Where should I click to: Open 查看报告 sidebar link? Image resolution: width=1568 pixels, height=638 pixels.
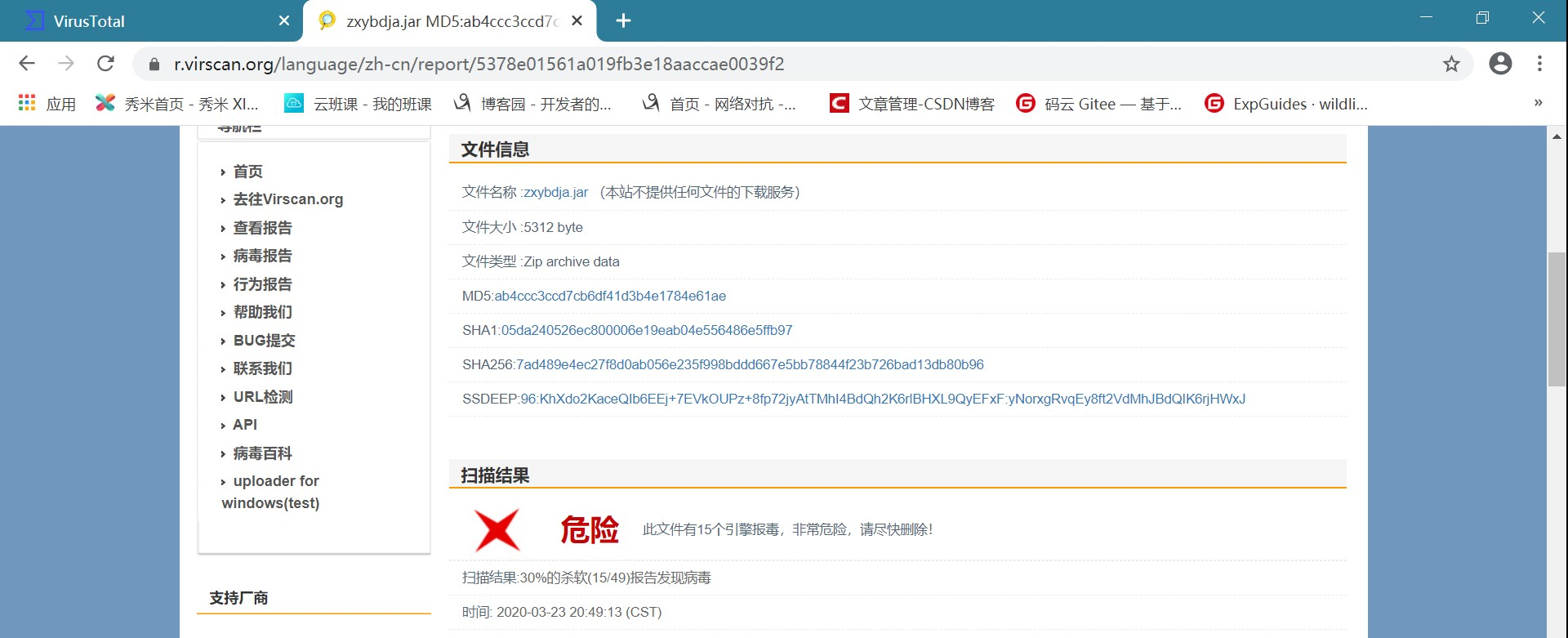tap(262, 228)
